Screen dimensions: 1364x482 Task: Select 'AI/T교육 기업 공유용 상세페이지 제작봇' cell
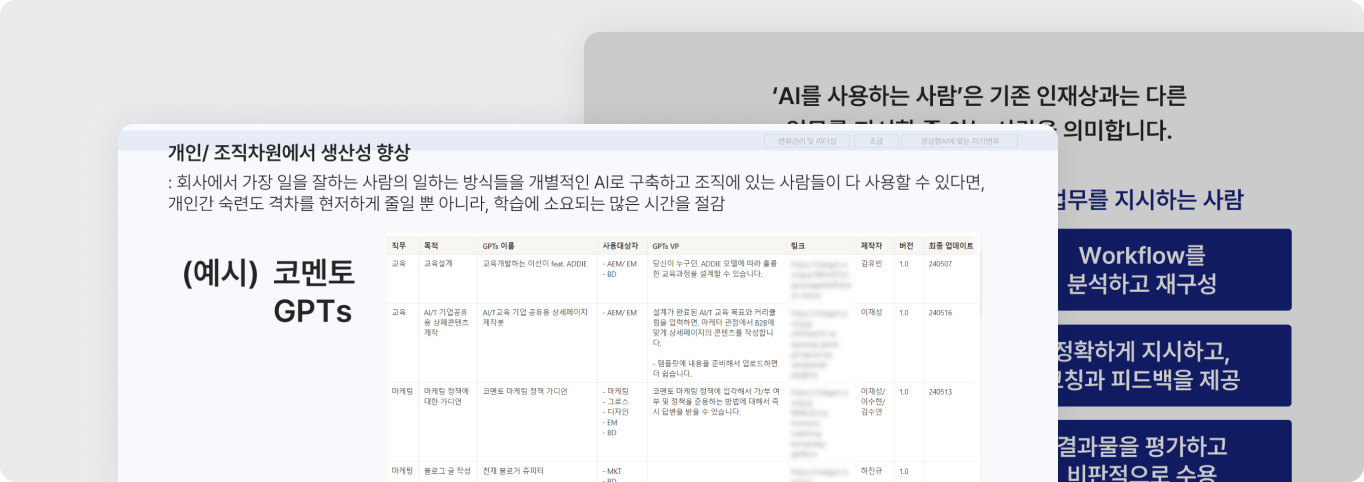pyautogui.click(x=534, y=317)
